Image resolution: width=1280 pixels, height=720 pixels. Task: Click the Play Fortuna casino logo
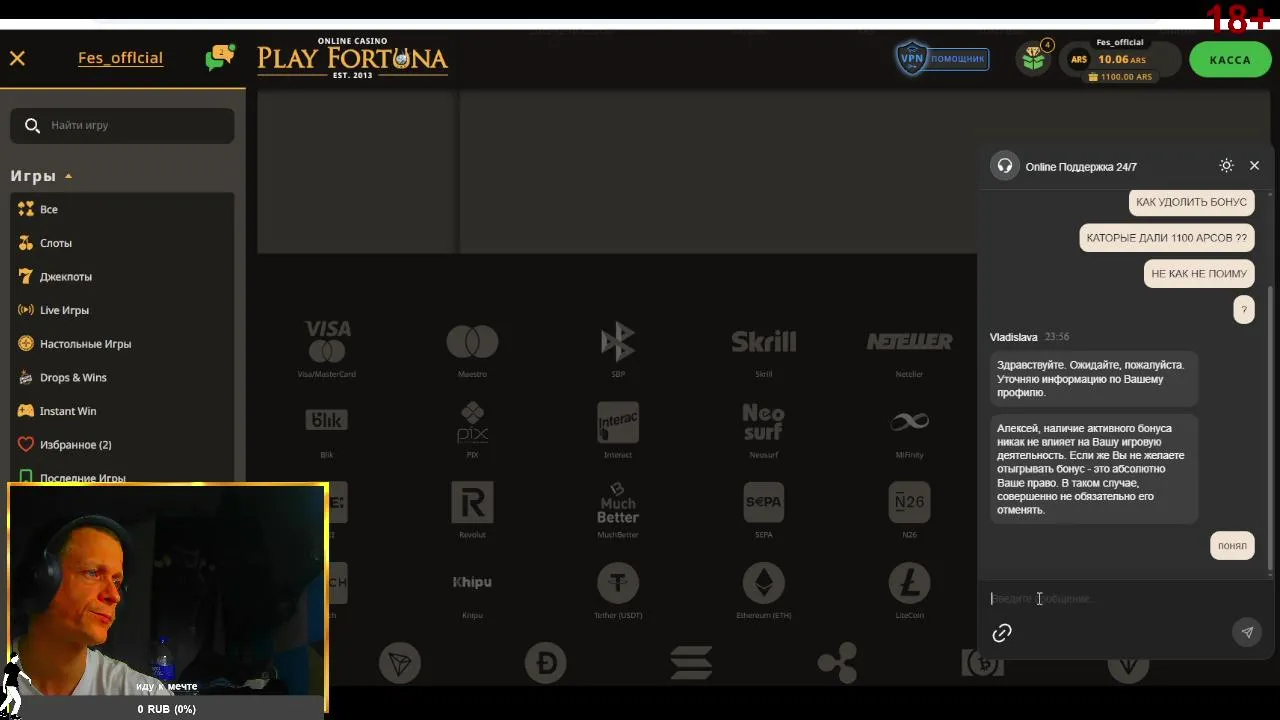352,59
